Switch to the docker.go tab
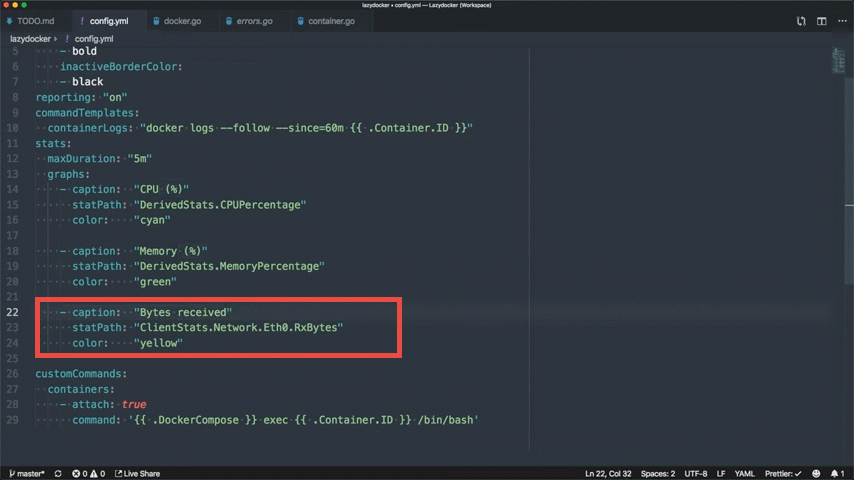The height and width of the screenshot is (480, 854). point(178,21)
